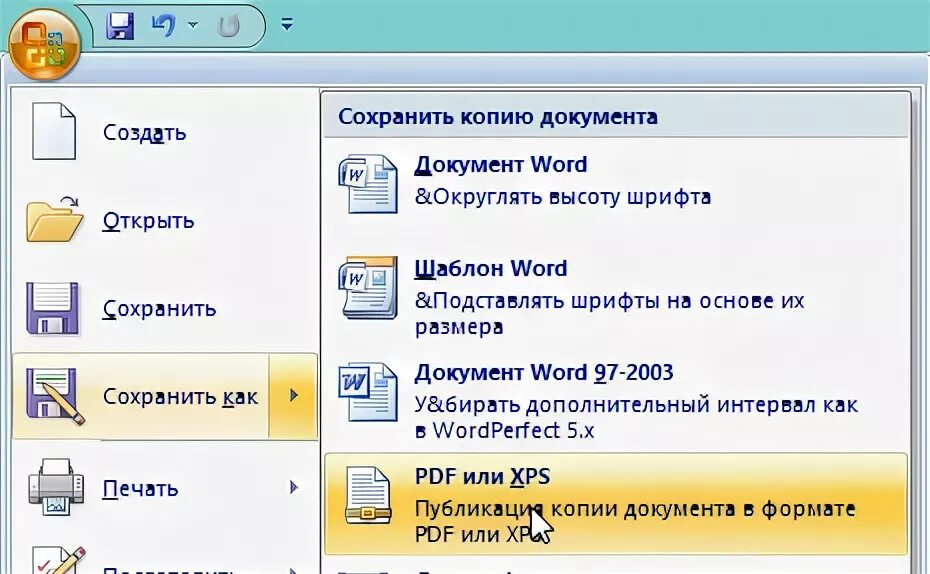This screenshot has width=930, height=574.
Task: Open the round Office button menu
Action: (x=44, y=45)
